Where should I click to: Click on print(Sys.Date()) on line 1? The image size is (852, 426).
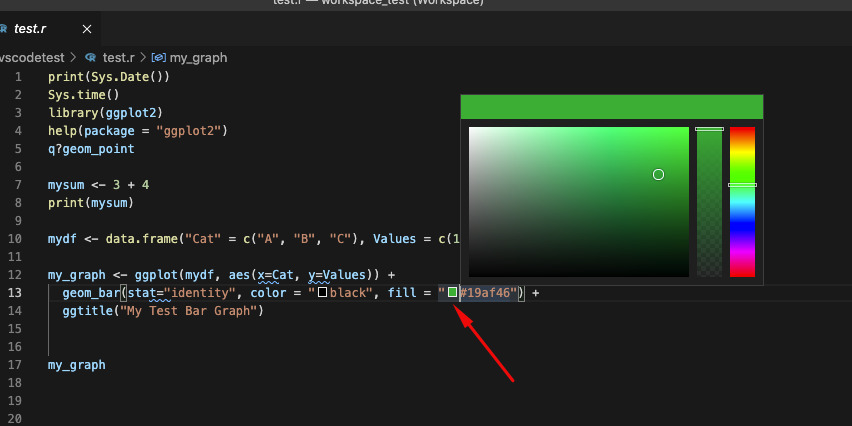tap(108, 77)
